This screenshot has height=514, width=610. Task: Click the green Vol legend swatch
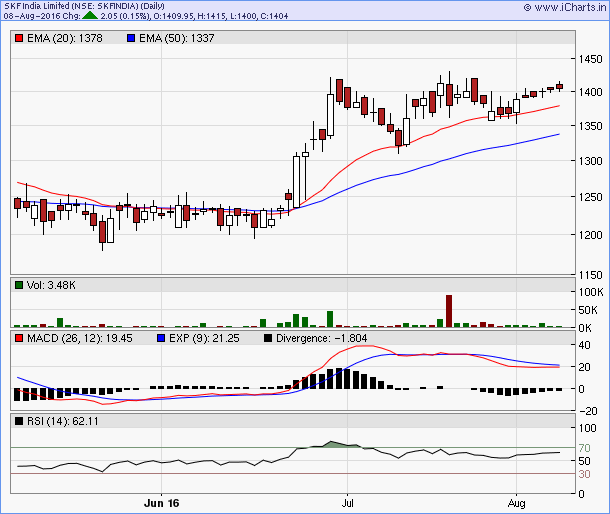pos(19,285)
